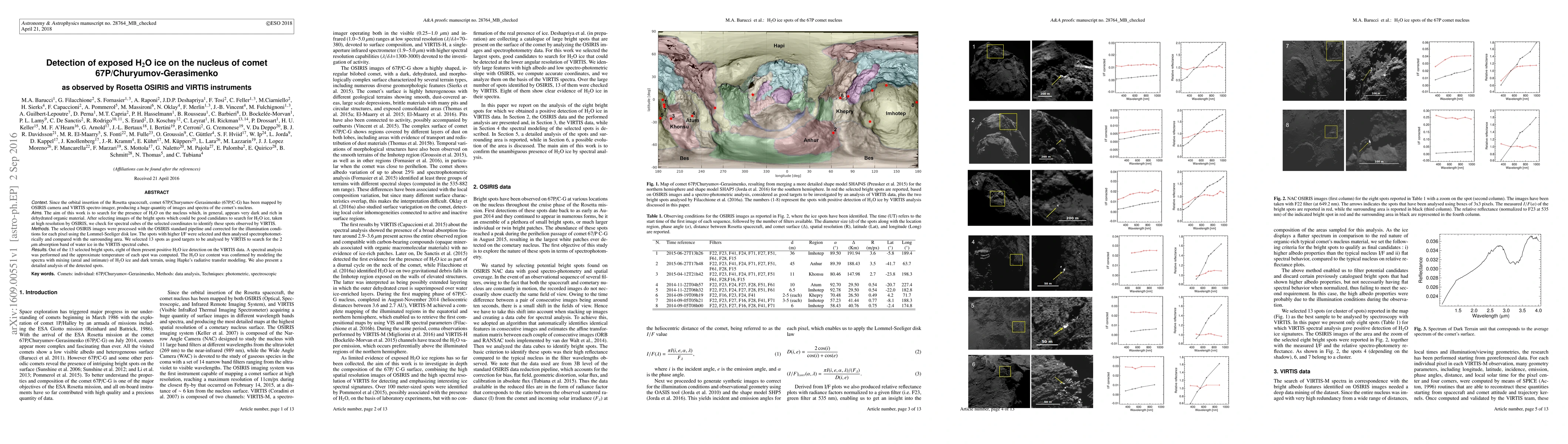Click the ABSTRACT heading on page one

(156, 192)
